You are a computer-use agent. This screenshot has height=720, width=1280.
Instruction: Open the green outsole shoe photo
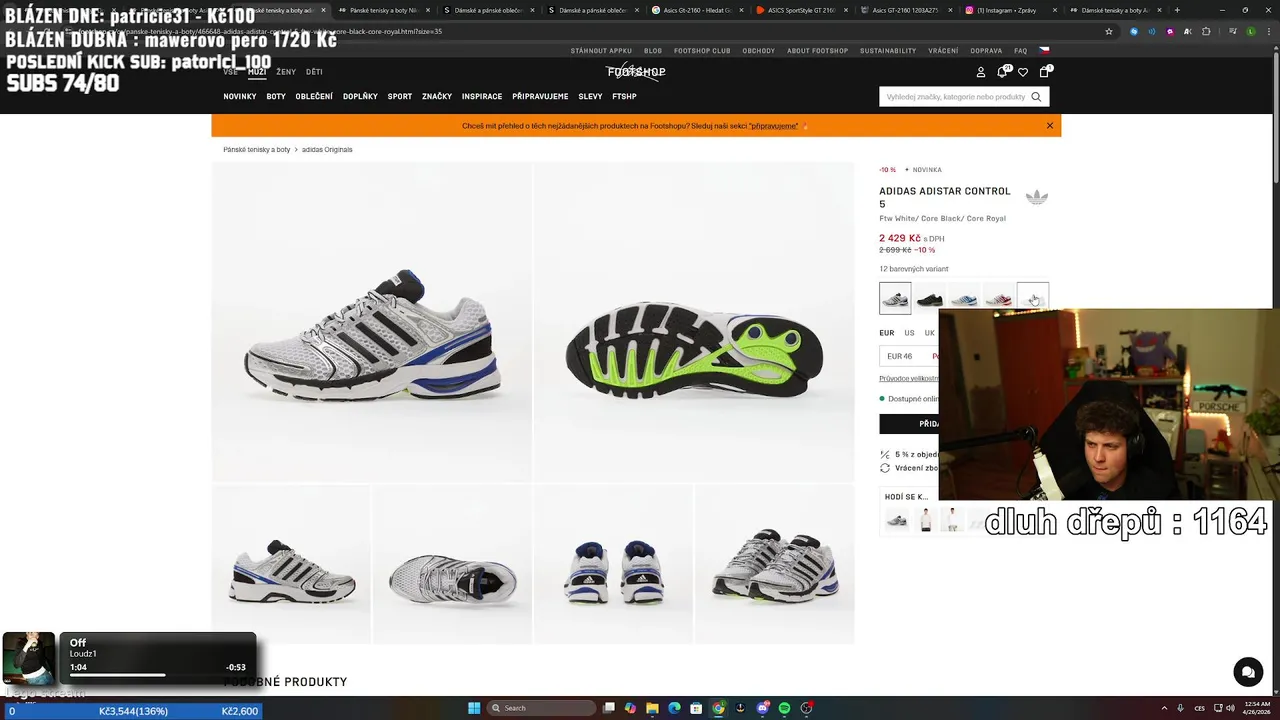click(x=694, y=322)
